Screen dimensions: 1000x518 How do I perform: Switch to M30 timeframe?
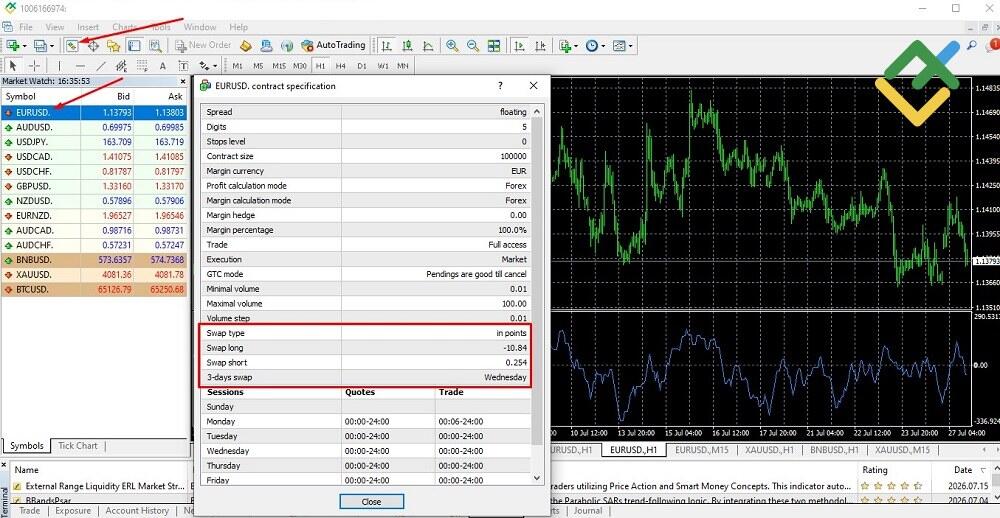click(300, 66)
